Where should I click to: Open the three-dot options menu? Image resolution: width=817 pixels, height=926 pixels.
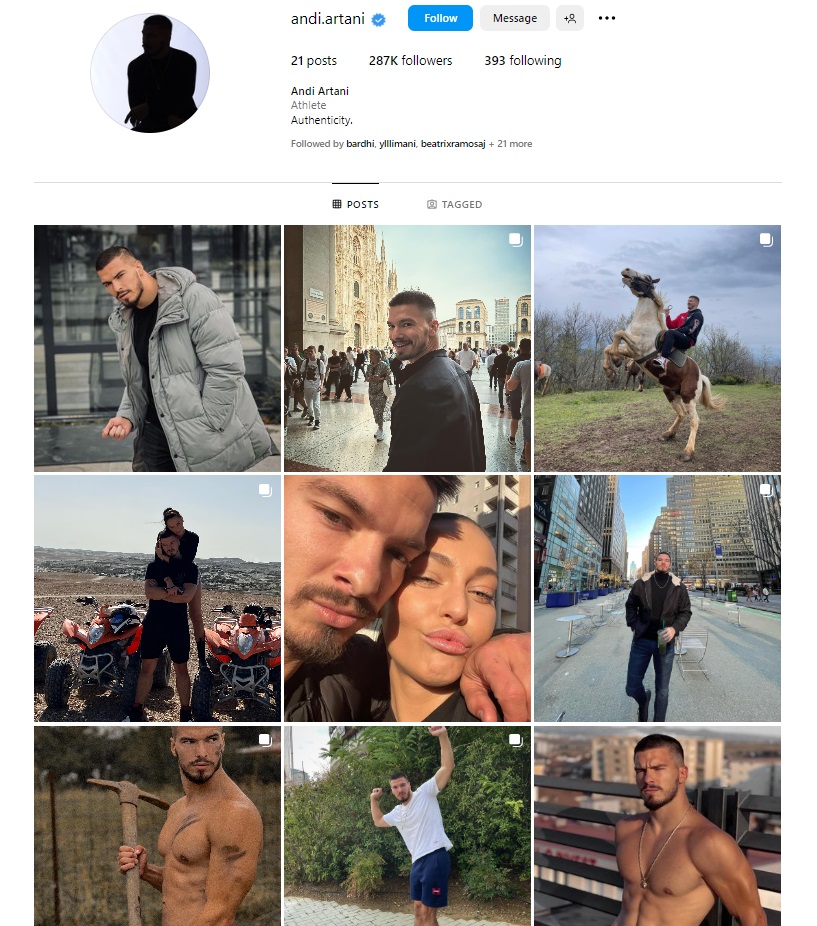[x=607, y=18]
